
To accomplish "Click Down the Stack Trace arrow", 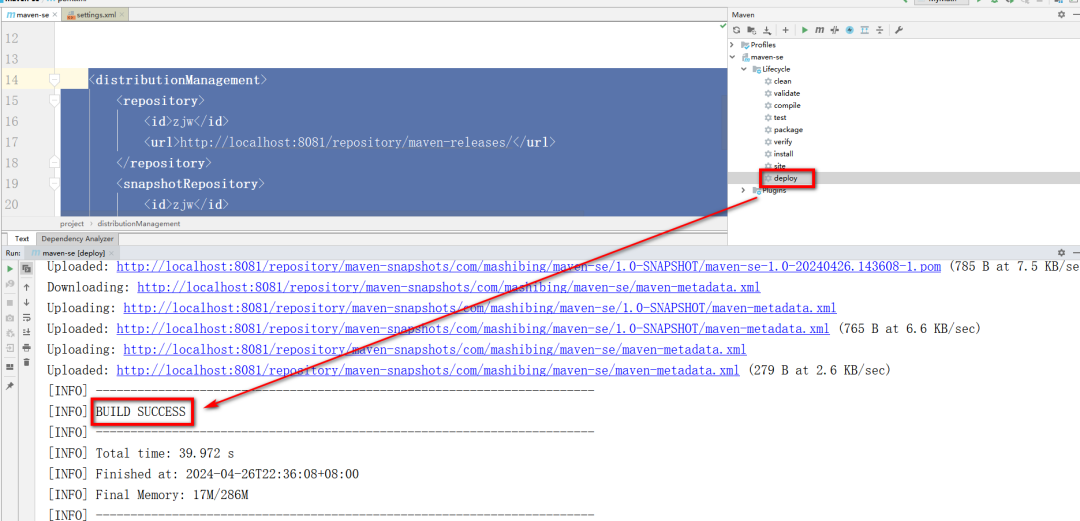I will click(x=26, y=302).
